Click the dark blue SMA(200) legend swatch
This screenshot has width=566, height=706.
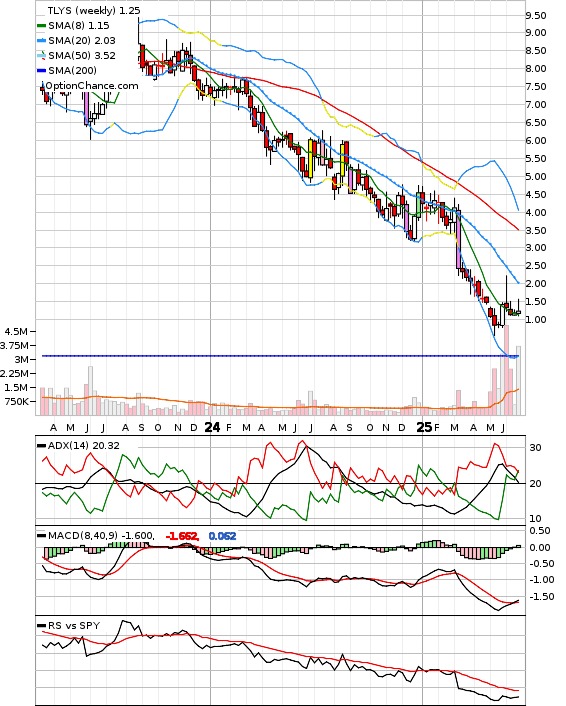[x=41, y=71]
